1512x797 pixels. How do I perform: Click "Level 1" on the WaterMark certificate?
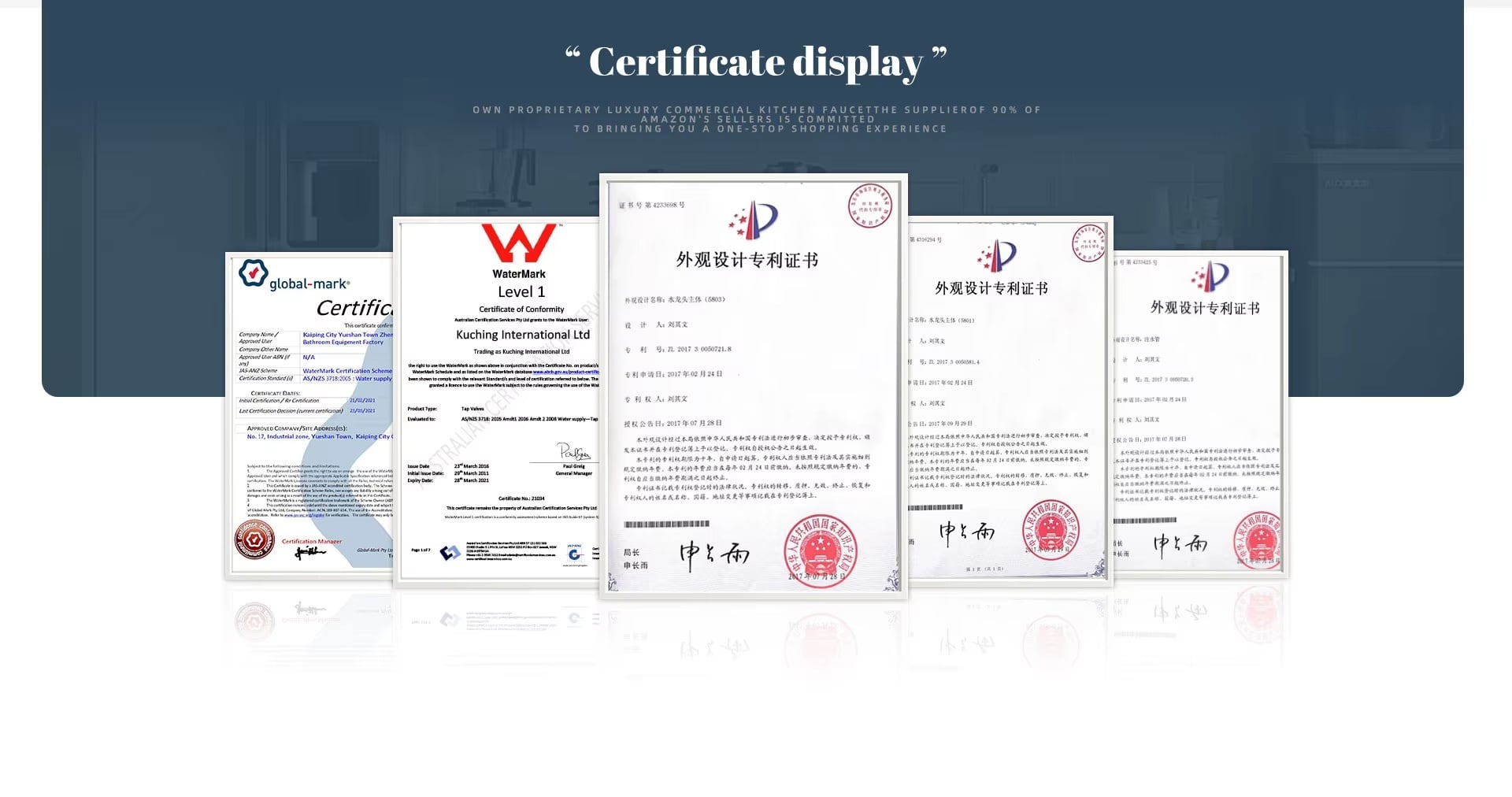521,291
